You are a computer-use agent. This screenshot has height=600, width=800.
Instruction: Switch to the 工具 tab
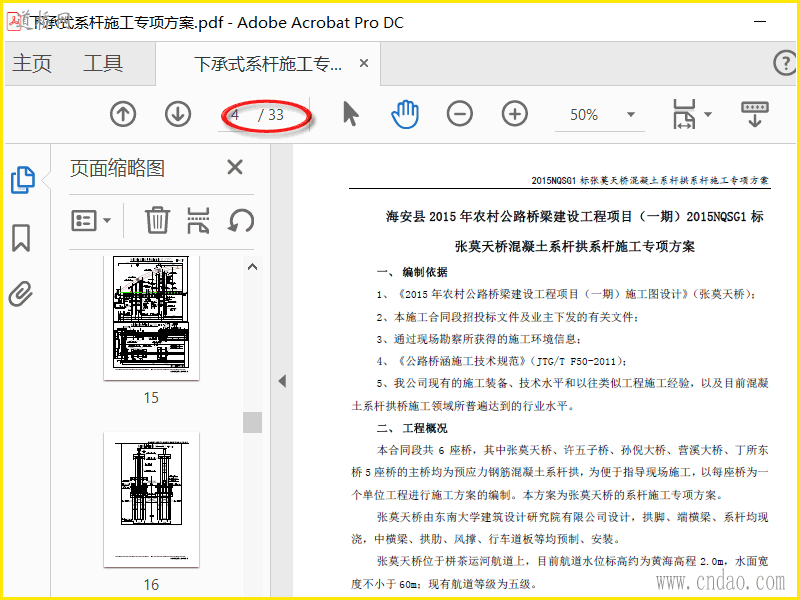[x=103, y=64]
